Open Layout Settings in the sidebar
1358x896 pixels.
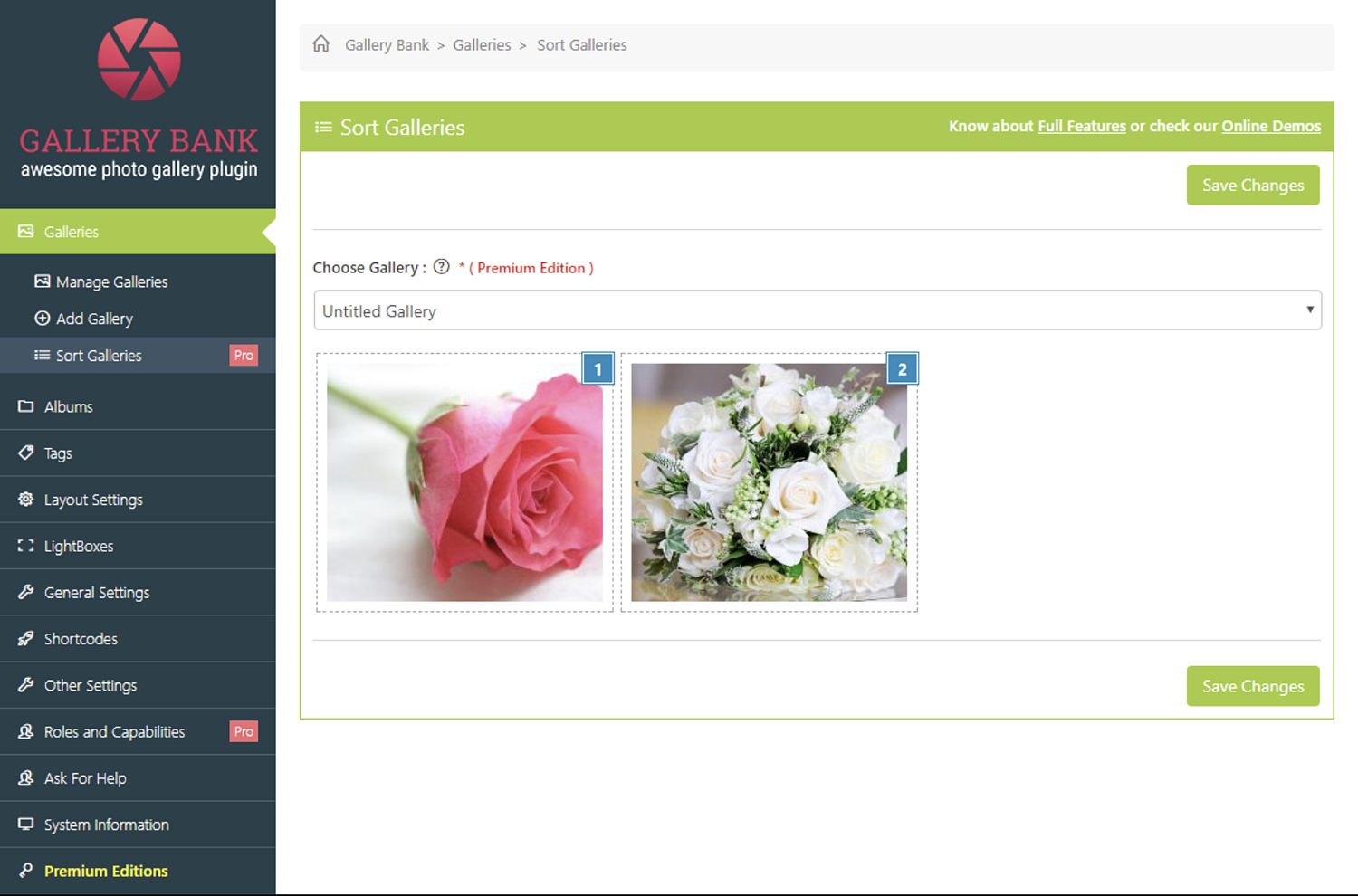[x=138, y=500]
